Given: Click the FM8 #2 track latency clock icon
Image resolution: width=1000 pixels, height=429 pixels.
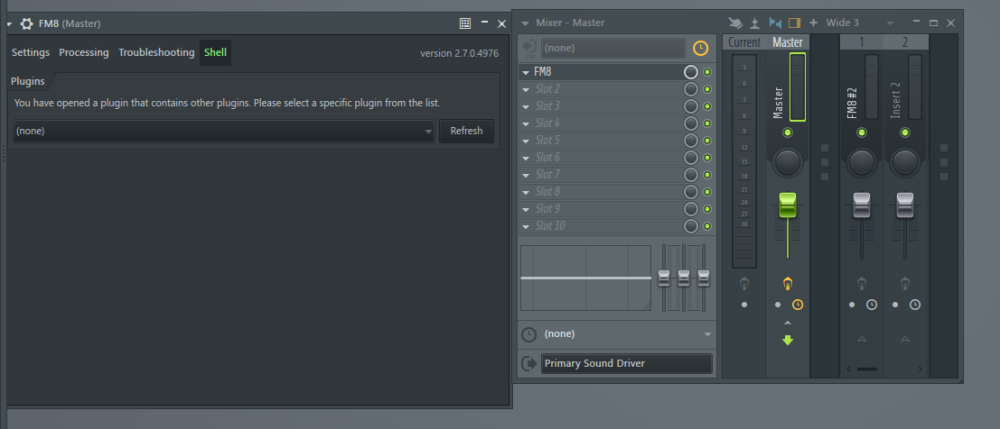Looking at the screenshot, I should click(x=872, y=305).
